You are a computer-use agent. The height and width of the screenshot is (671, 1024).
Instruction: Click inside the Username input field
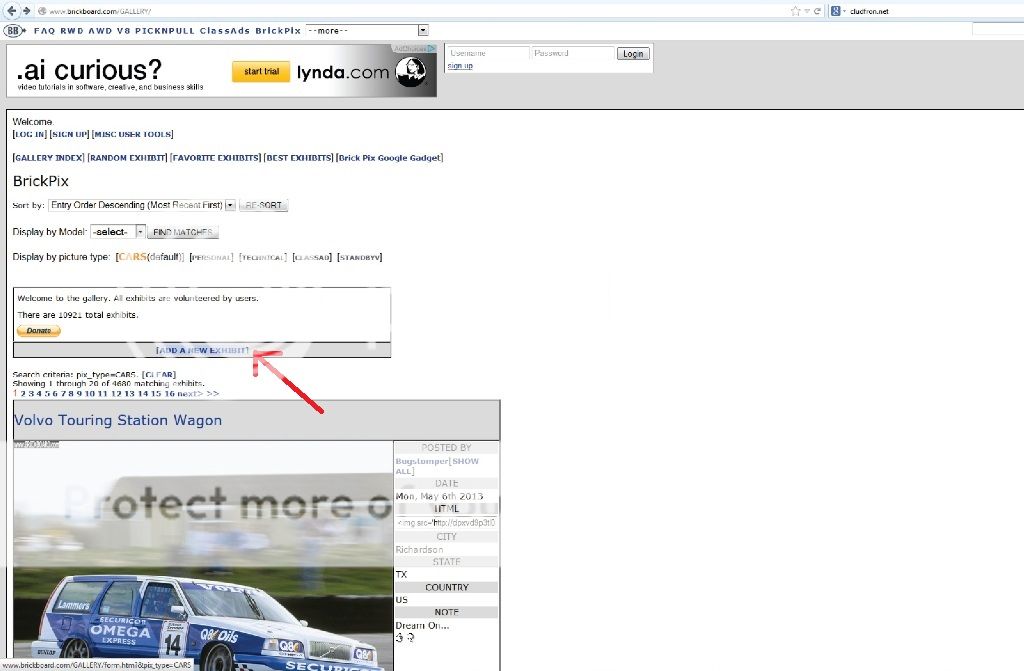coord(487,54)
